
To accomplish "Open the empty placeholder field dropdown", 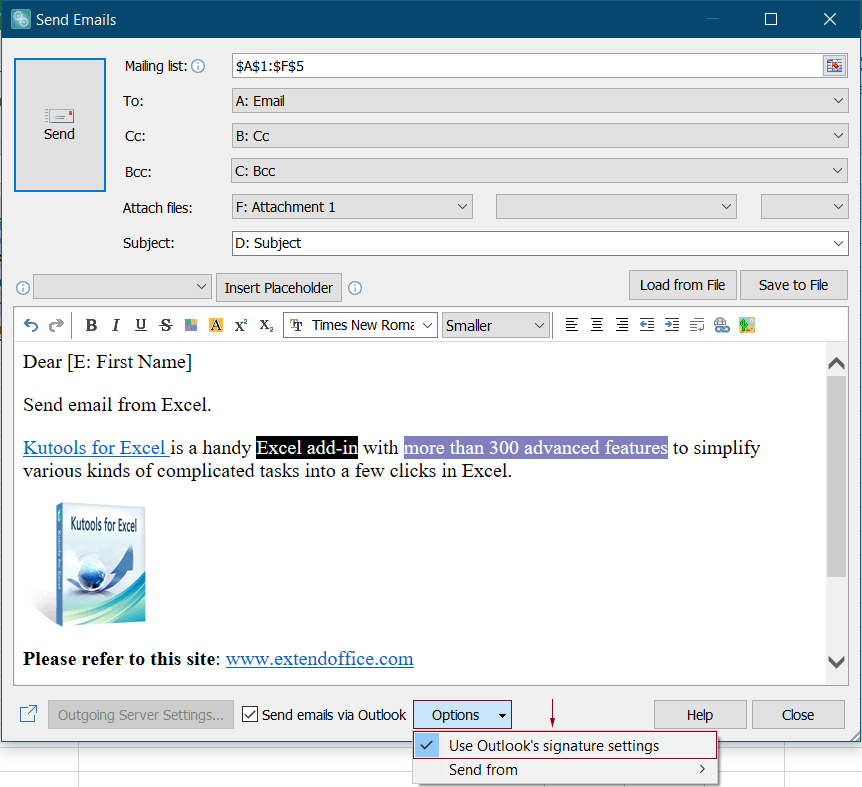I will pyautogui.click(x=123, y=287).
